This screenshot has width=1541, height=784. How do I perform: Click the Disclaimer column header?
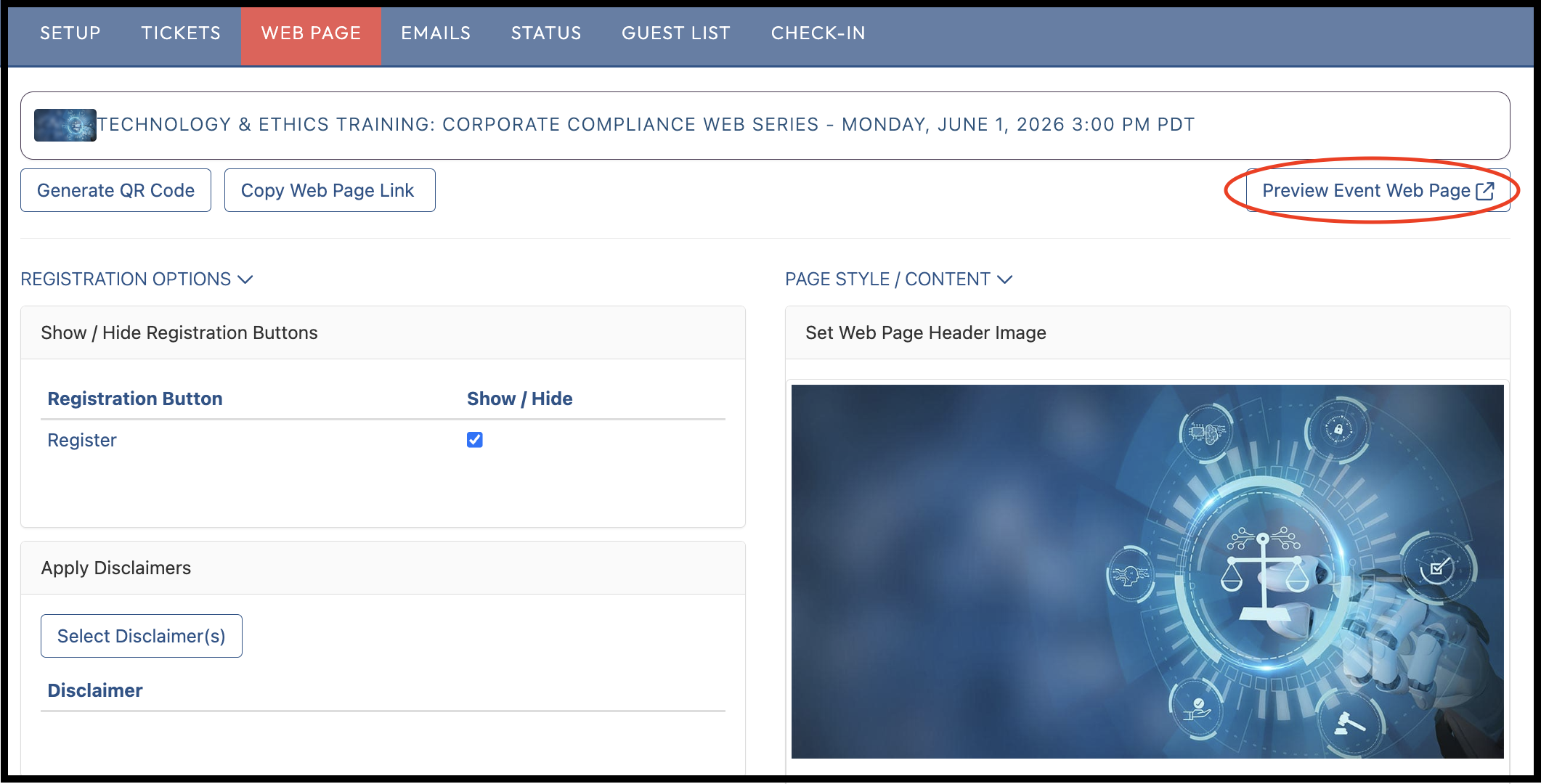tap(95, 690)
